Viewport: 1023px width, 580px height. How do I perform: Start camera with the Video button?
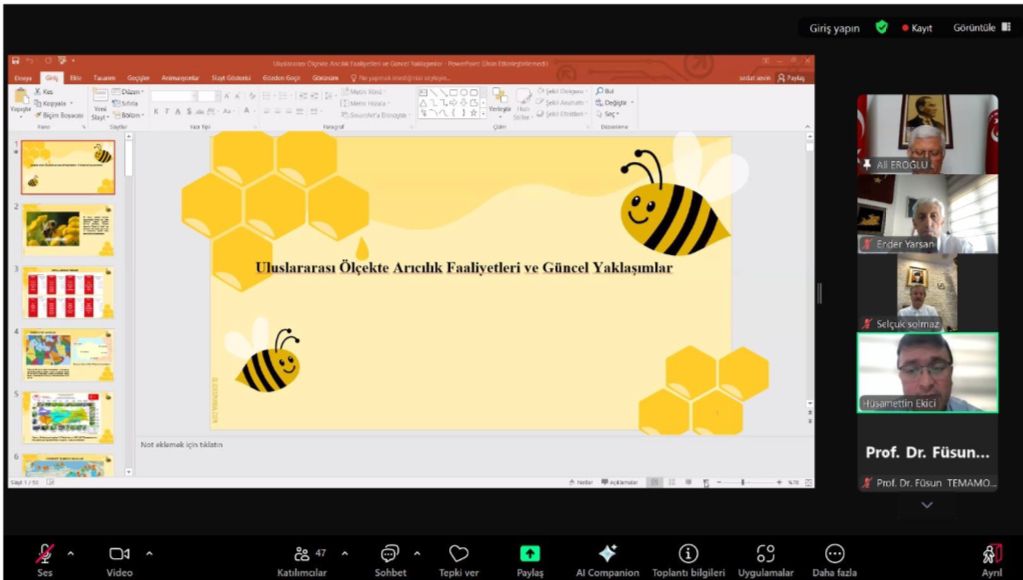pos(119,560)
